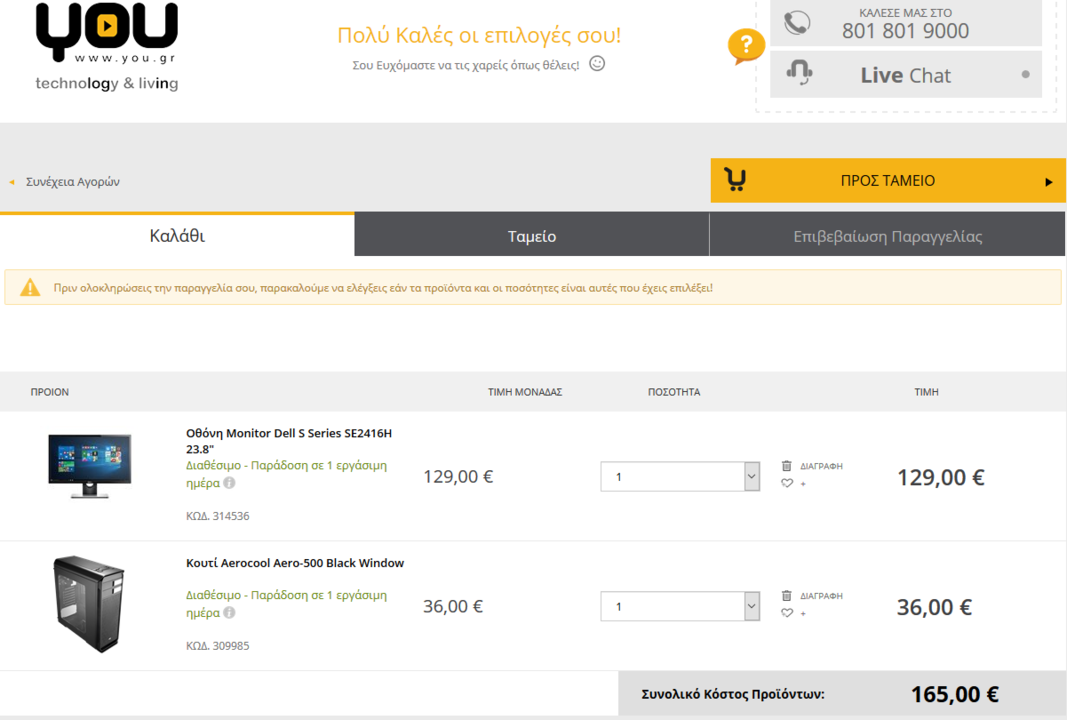Click ΔΙΑΓΡΑΦΗ for Dell monitor
This screenshot has width=1067, height=720.
coord(821,466)
